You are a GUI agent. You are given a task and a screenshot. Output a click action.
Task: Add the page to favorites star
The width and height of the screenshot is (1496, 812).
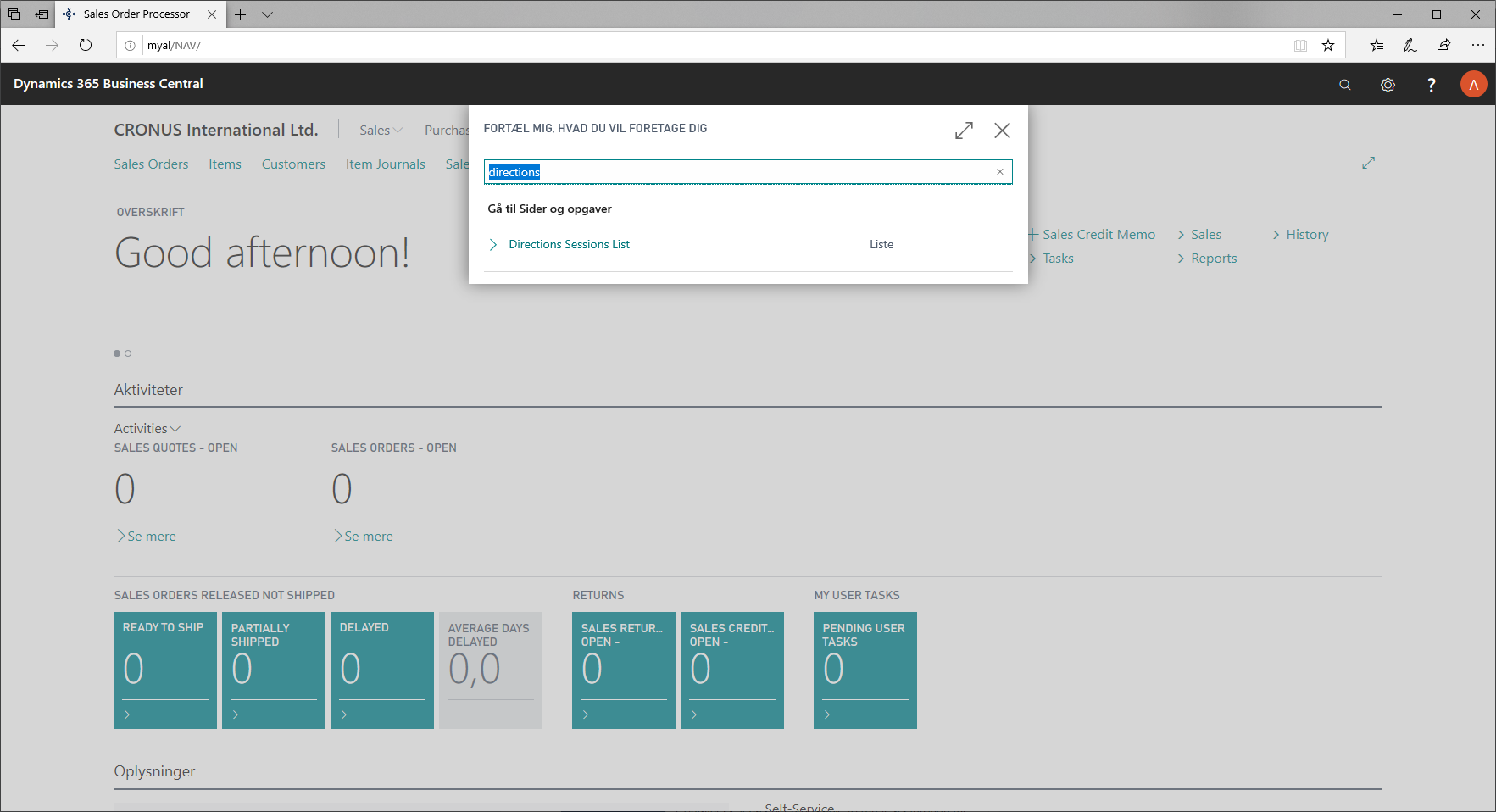1328,45
